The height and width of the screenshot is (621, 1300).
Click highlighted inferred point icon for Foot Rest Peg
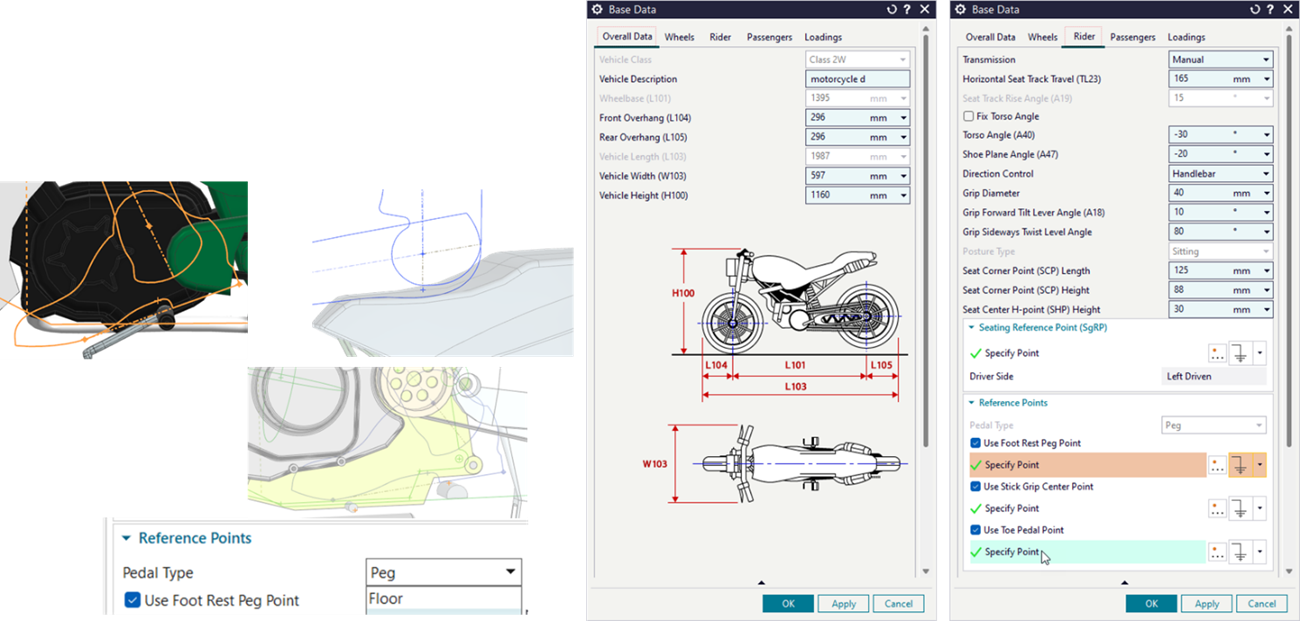(x=1240, y=465)
